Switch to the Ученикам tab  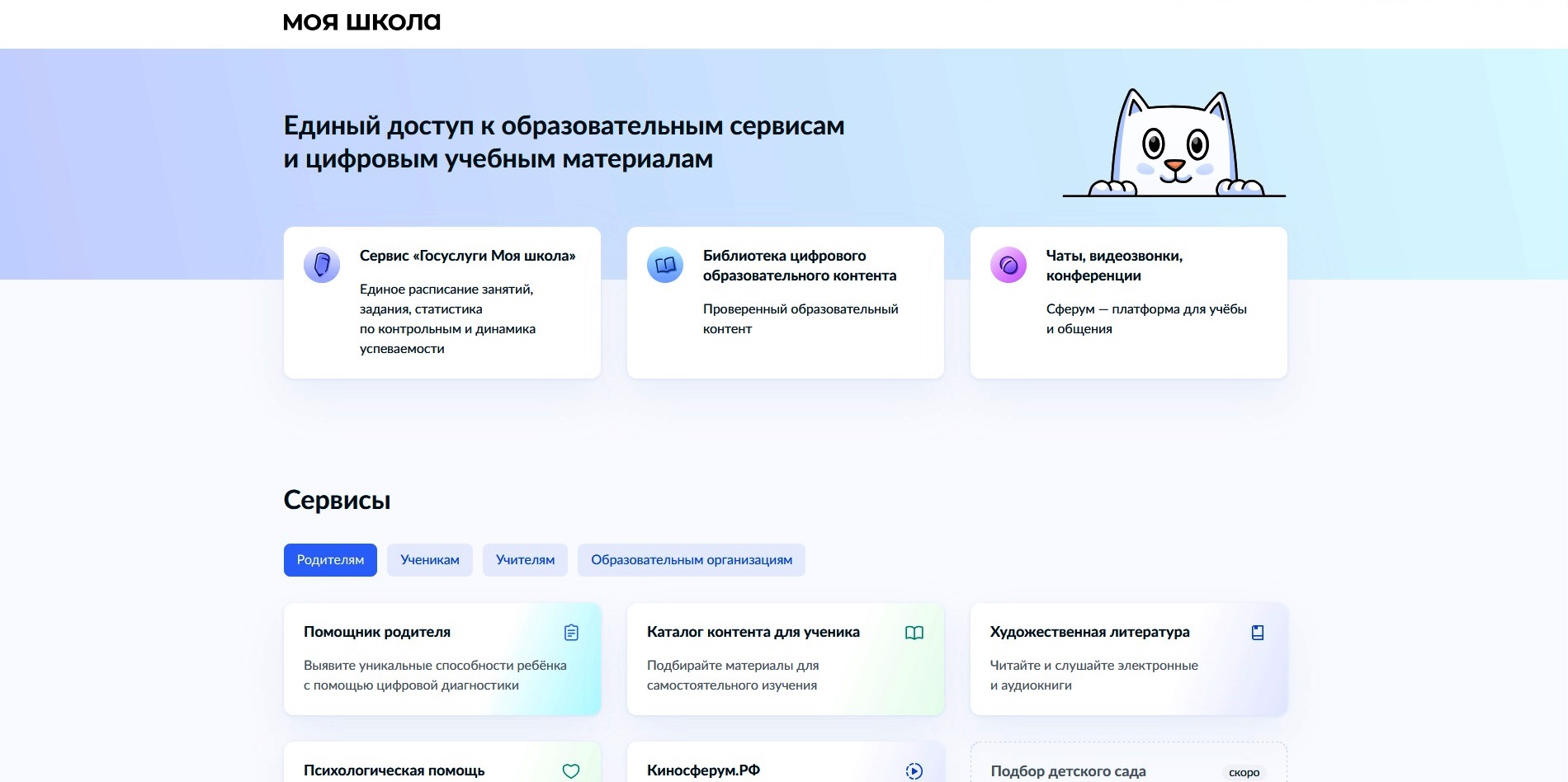click(x=430, y=560)
